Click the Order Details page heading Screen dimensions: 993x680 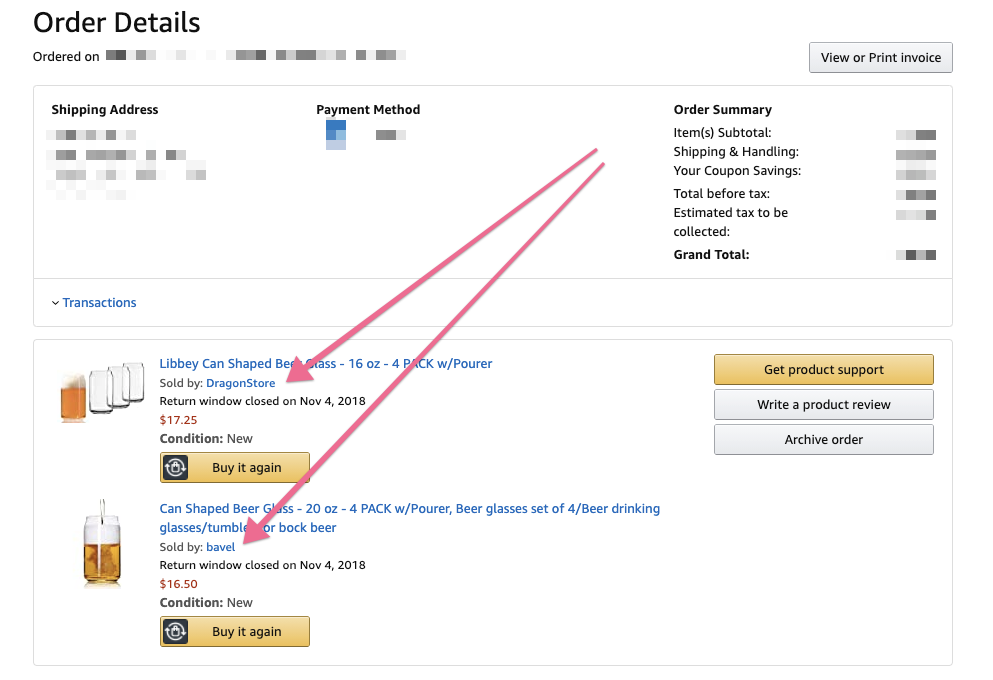pyautogui.click(x=117, y=23)
